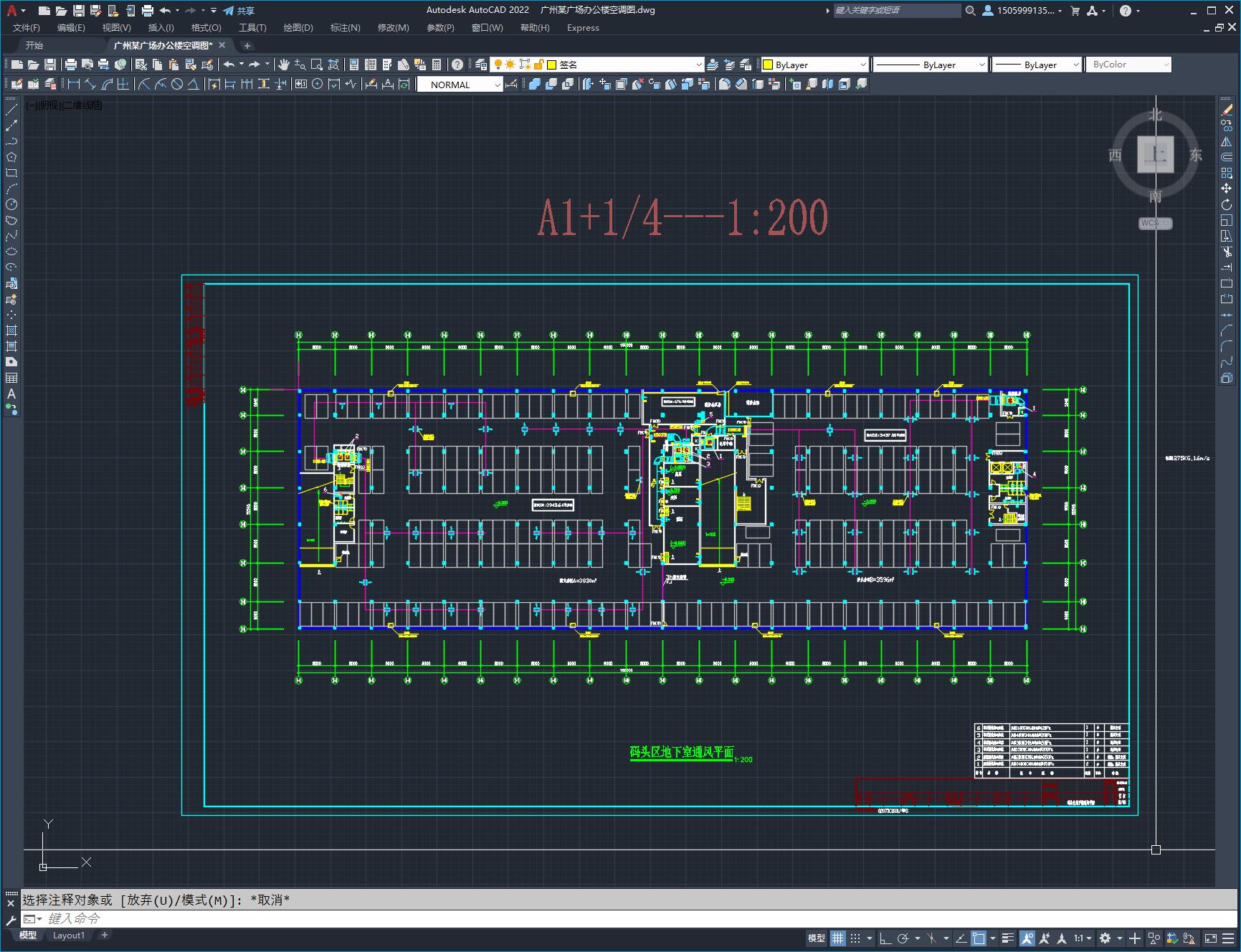Add a new layout with plus button

coord(105,935)
